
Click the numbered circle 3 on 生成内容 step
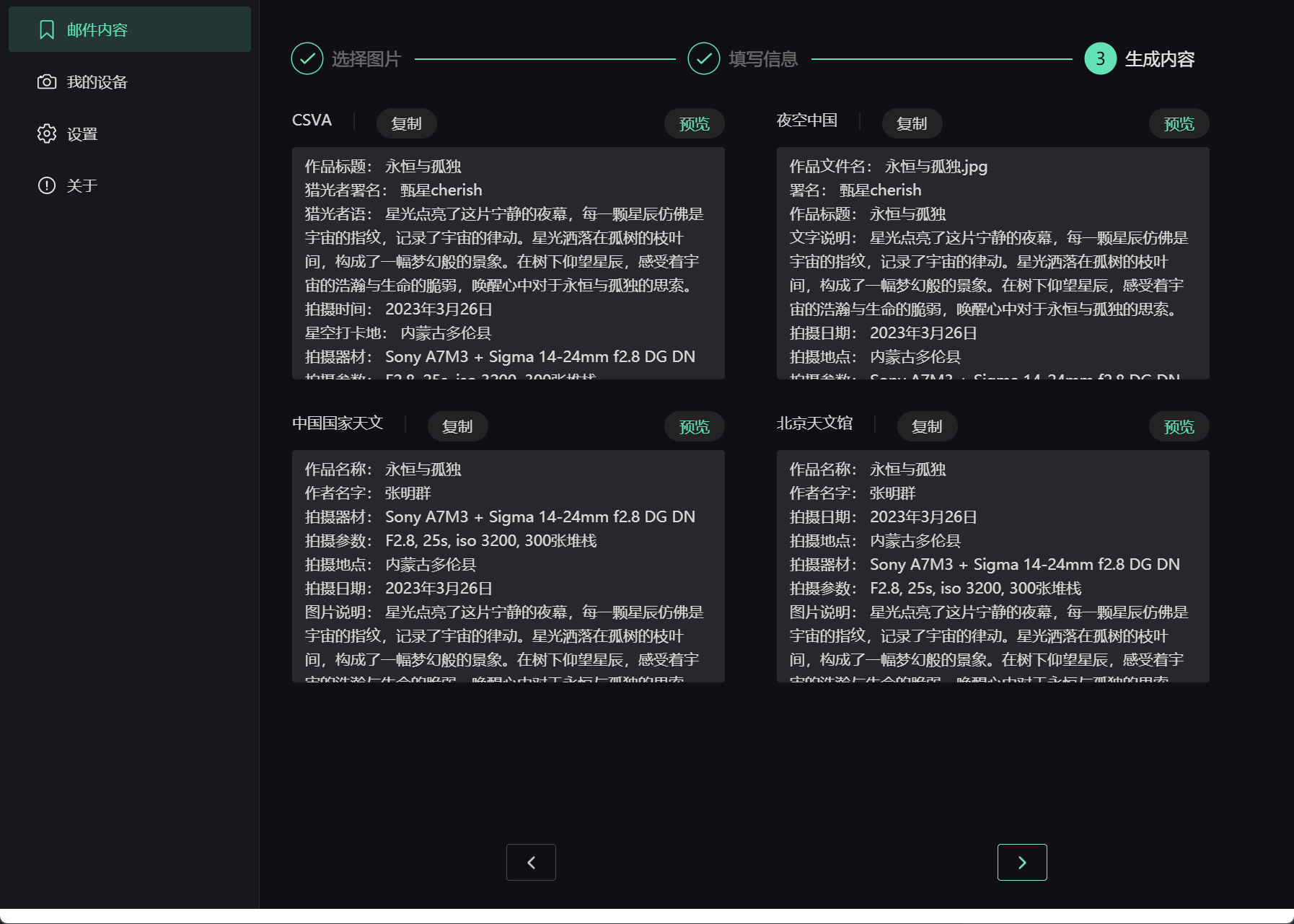point(1099,58)
